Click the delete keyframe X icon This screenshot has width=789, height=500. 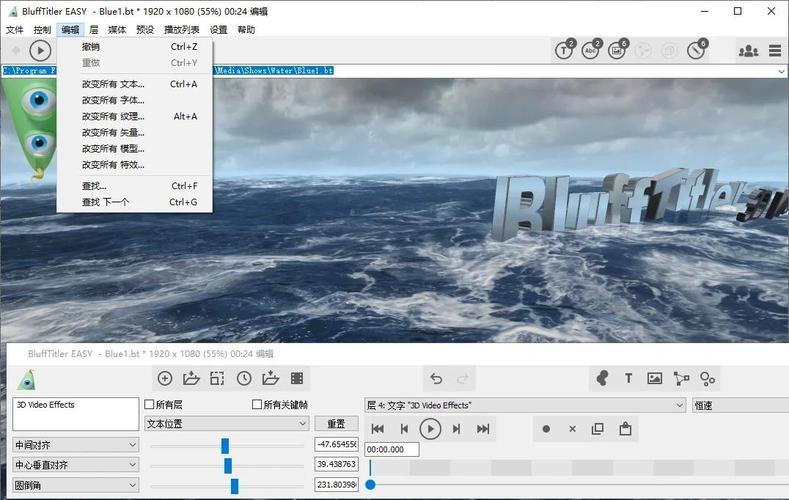(572, 429)
